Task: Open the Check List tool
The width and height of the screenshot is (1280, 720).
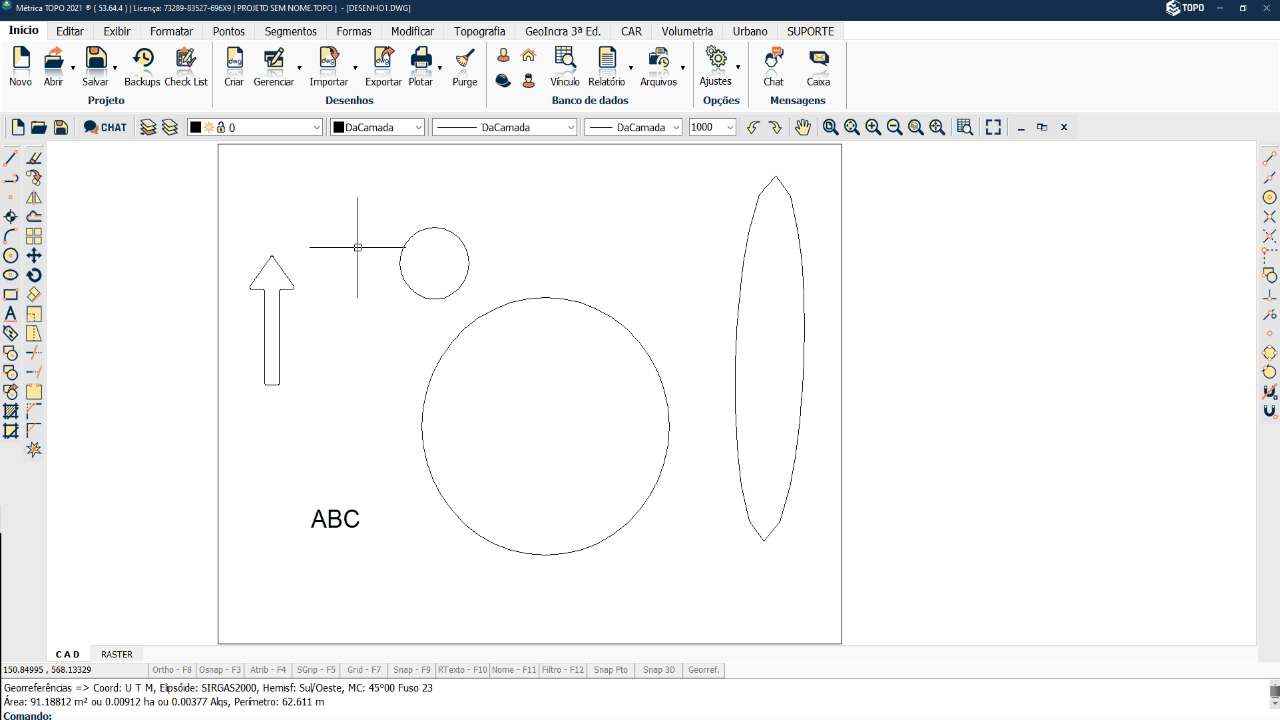Action: tap(186, 67)
